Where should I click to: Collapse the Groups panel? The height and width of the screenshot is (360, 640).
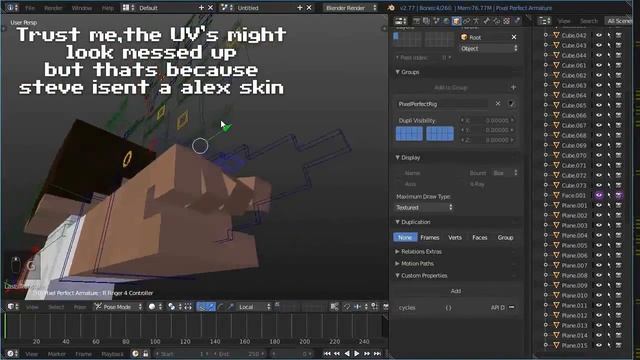point(397,72)
